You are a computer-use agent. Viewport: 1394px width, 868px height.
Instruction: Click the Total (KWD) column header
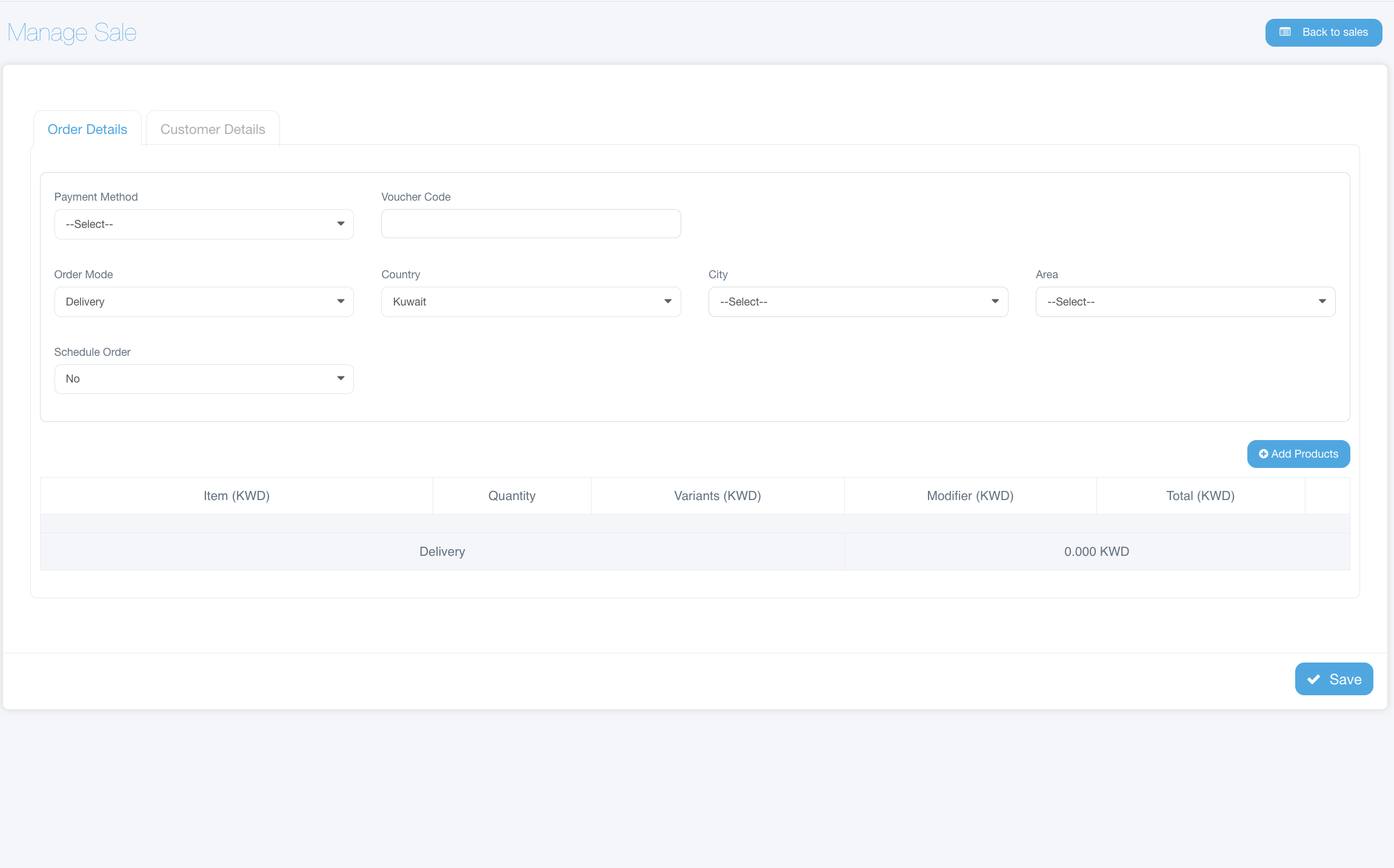coord(1200,496)
